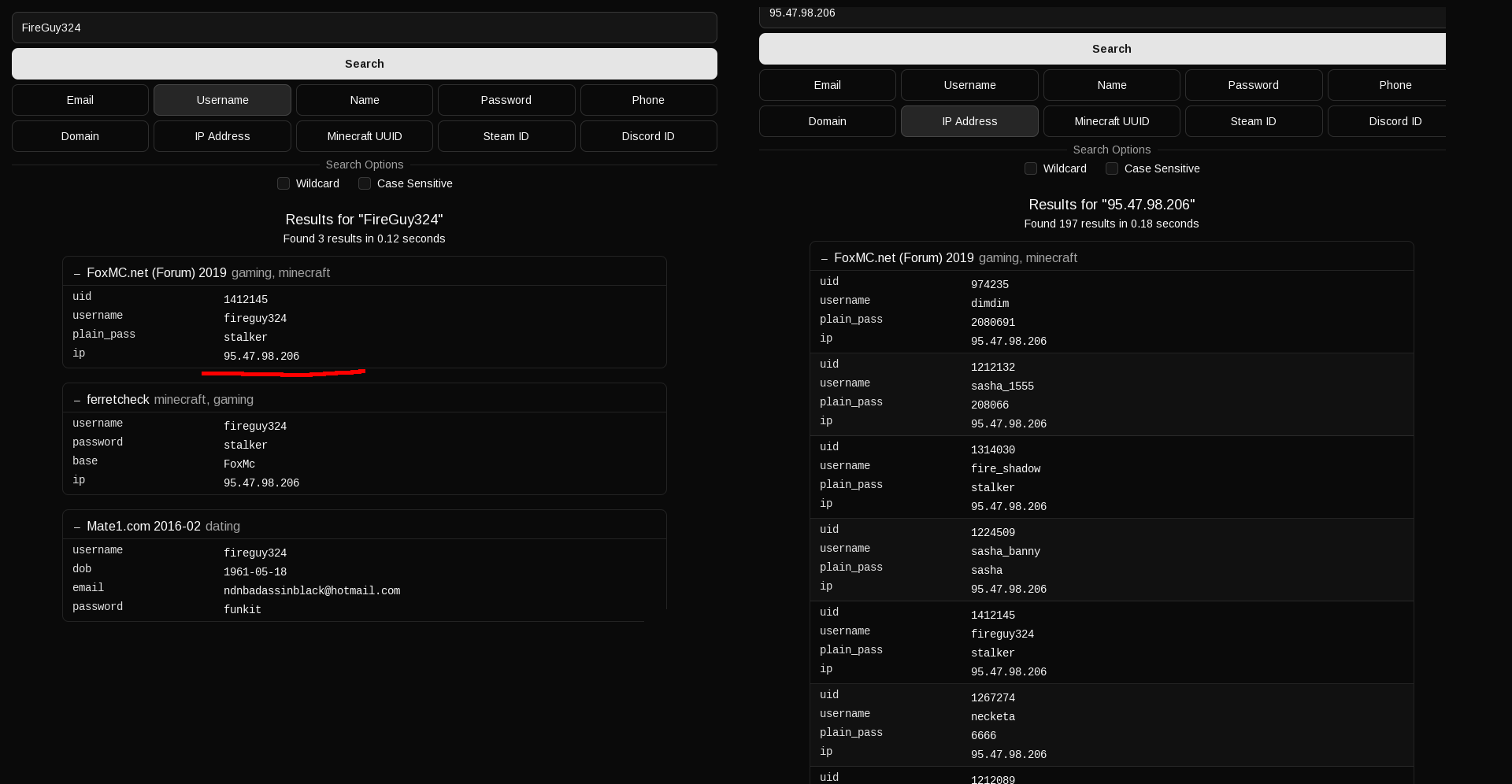Screen dimensions: 1512x784
Task: Select Domain search type in right panel
Action: 828,121
